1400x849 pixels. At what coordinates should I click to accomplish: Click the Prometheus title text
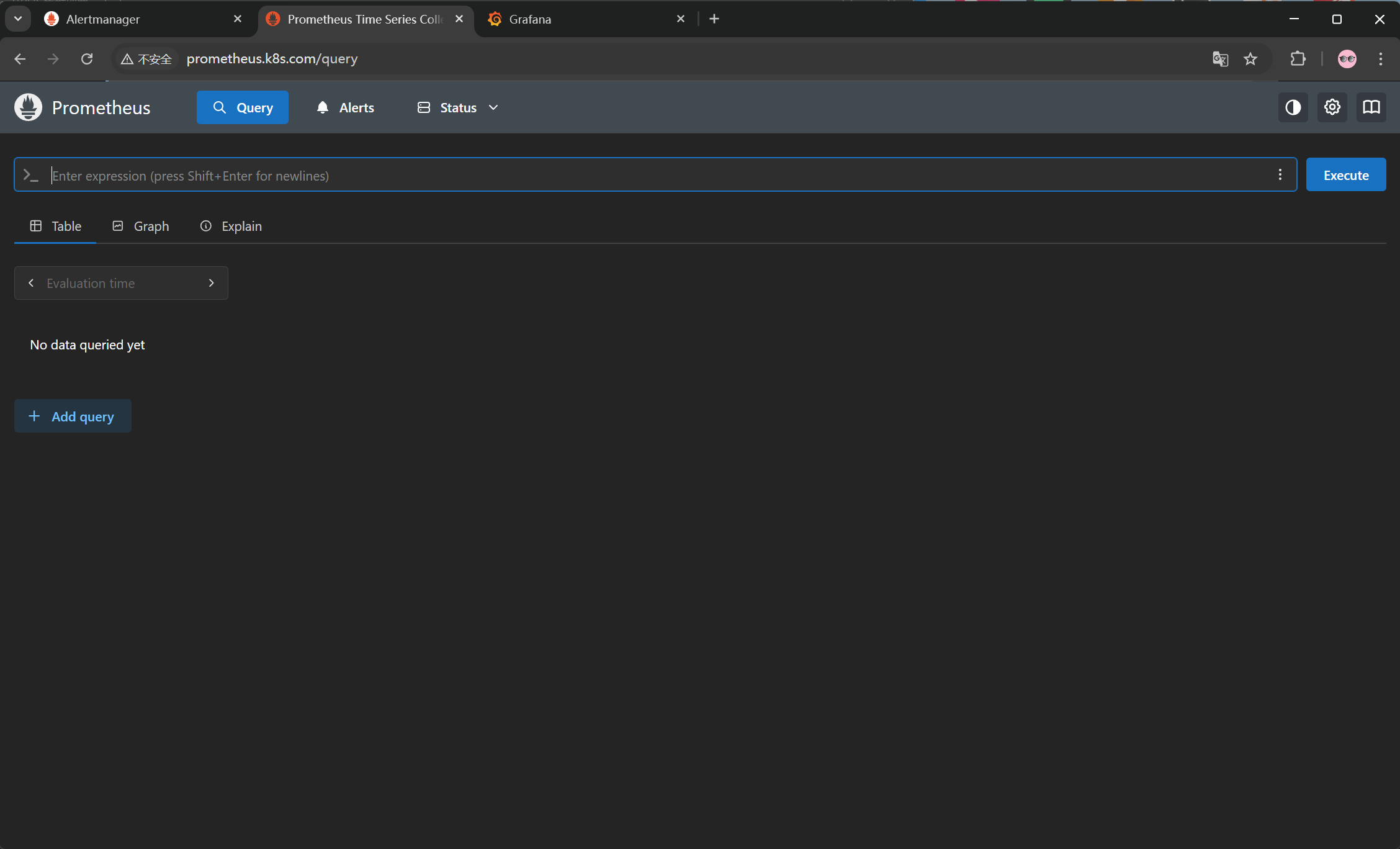[x=101, y=108]
